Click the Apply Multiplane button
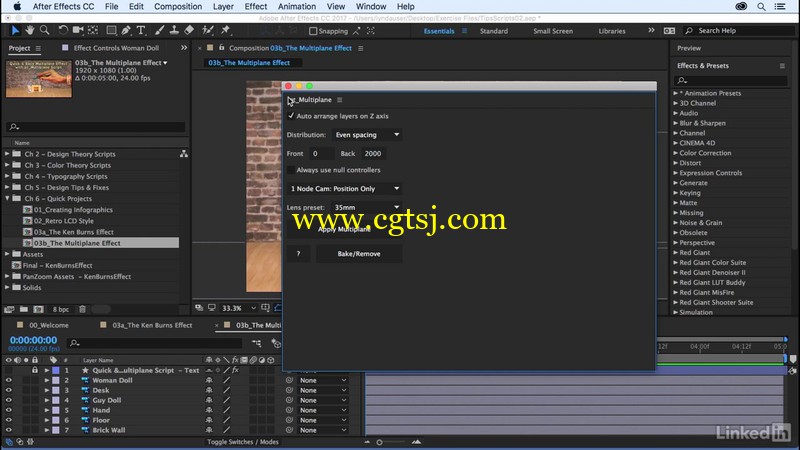The height and width of the screenshot is (450, 800). tap(344, 230)
